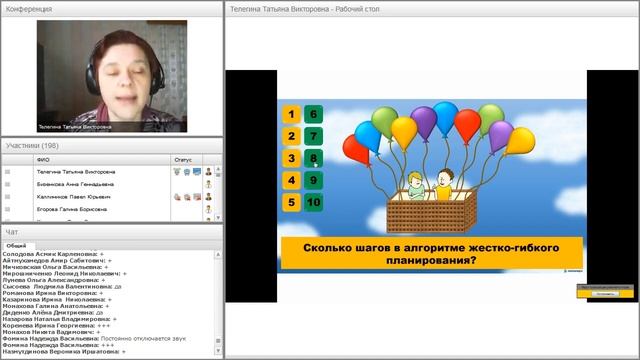Click chat message from Коренева Ирина Георгиевна
This screenshot has width=640, height=360.
(x=56, y=326)
